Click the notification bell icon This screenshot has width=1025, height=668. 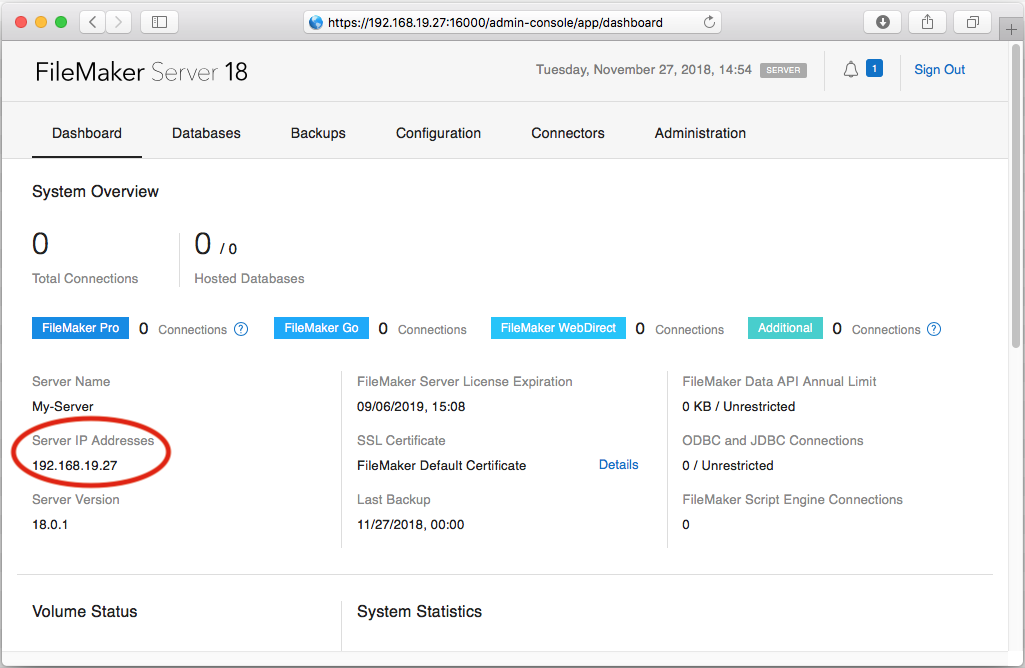click(x=850, y=69)
